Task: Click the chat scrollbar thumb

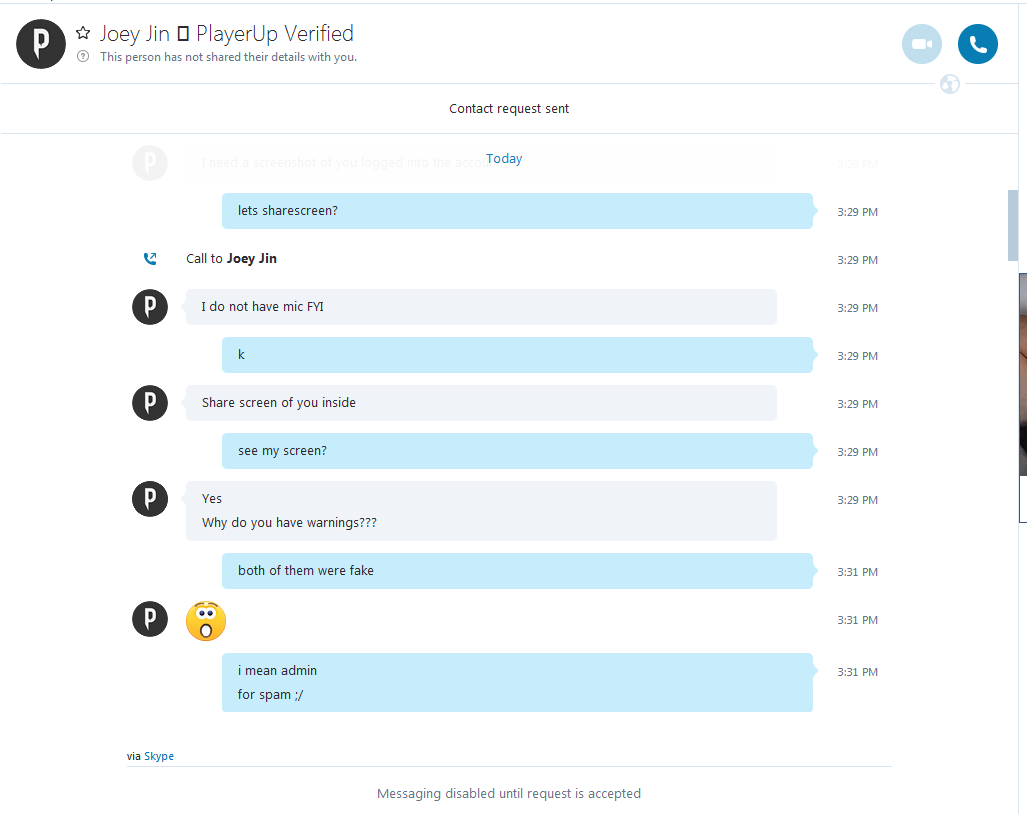Action: [1013, 225]
